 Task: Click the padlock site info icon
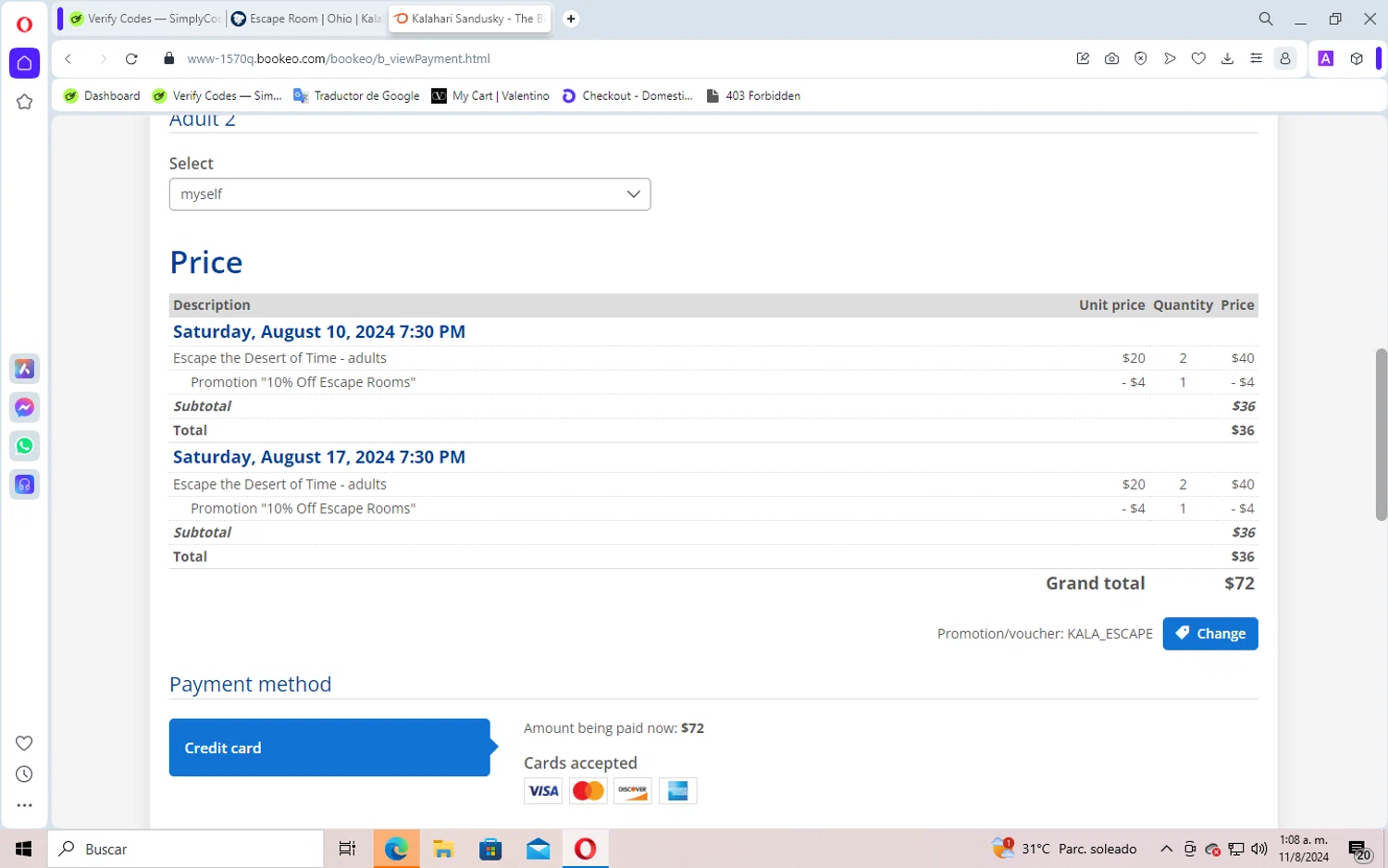(x=168, y=58)
